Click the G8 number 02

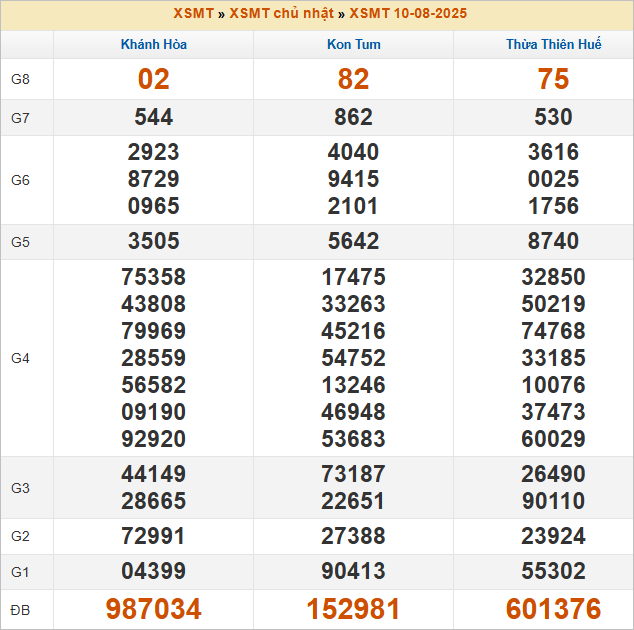[x=153, y=80]
